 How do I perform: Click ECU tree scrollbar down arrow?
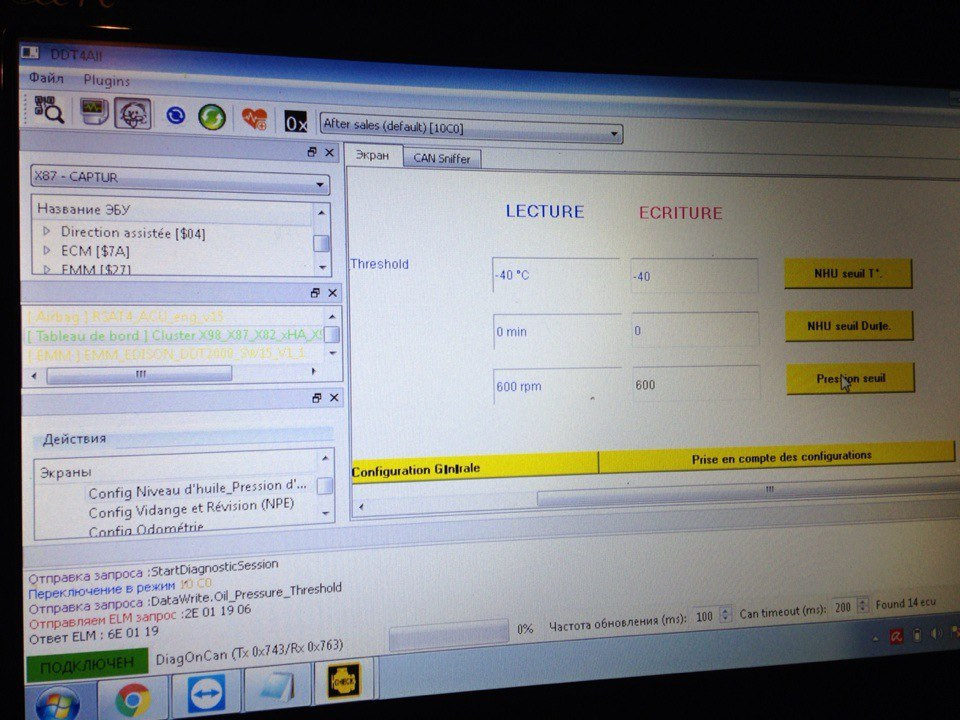pos(323,268)
